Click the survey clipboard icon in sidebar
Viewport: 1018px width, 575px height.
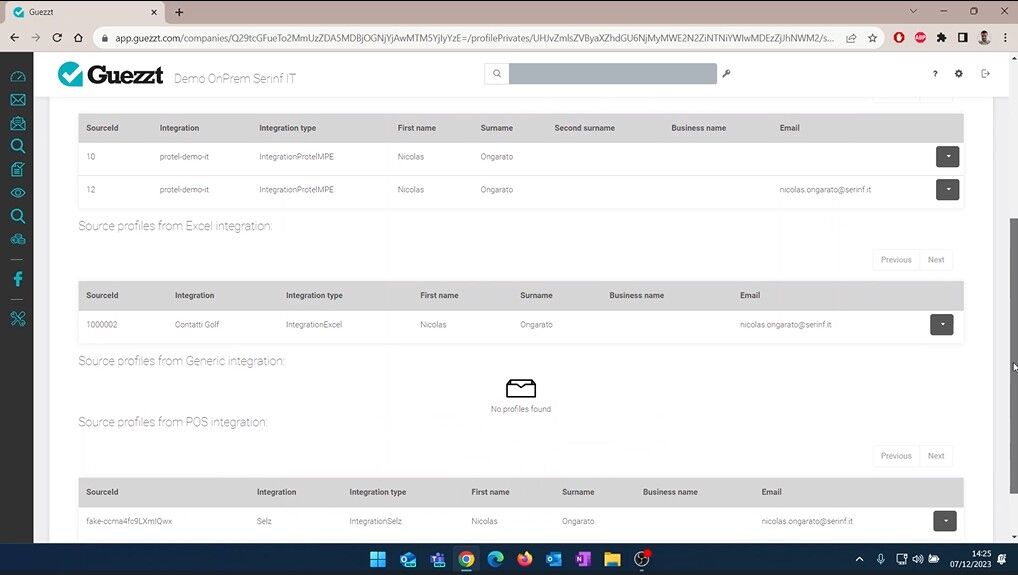point(17,169)
